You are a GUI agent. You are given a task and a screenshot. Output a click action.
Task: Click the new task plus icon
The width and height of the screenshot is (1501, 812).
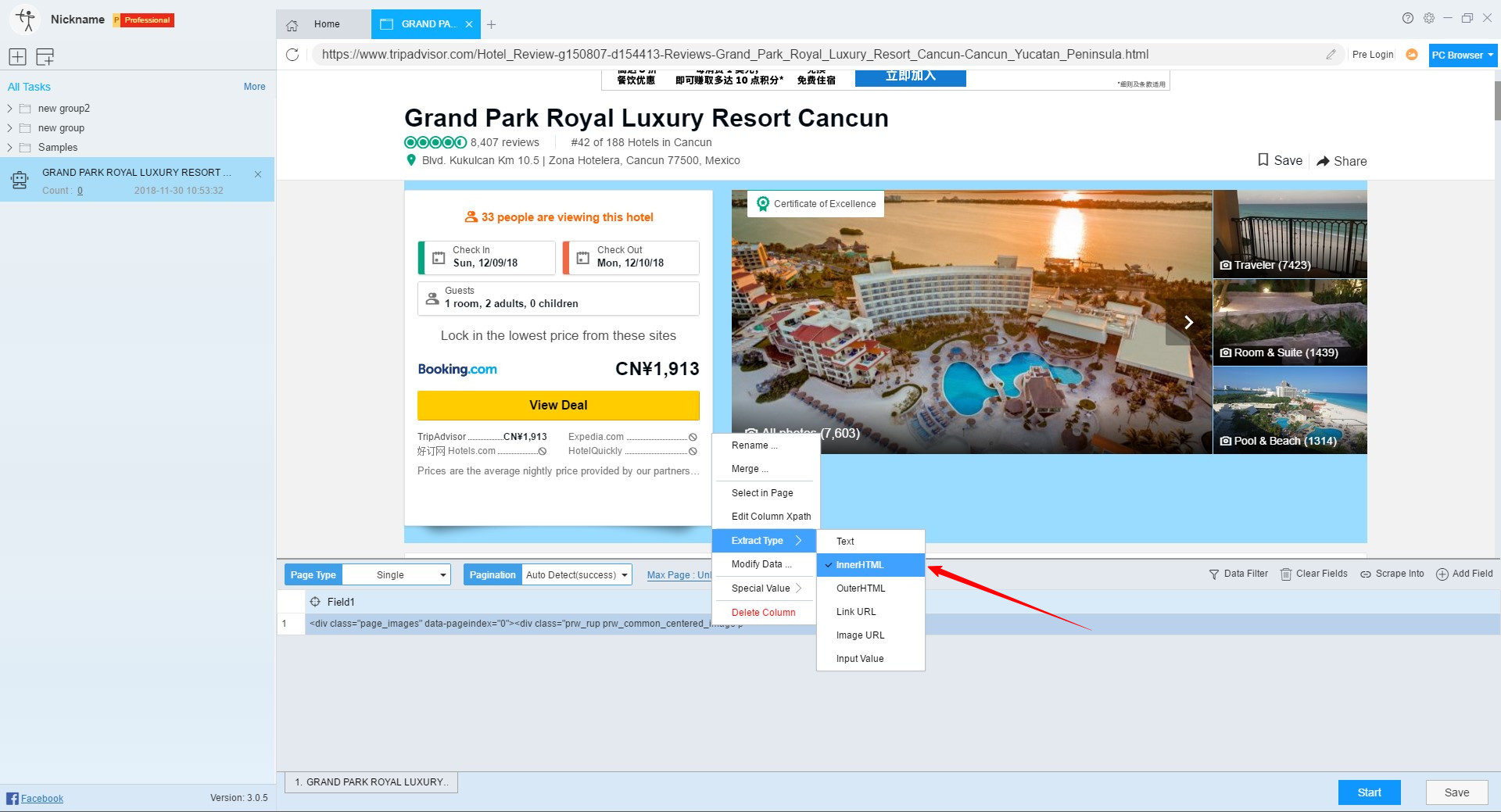(17, 56)
